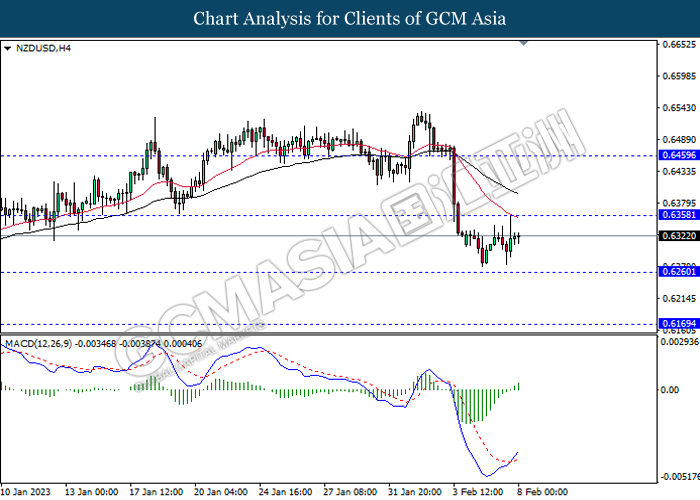Click the 3 Feb 12:00 time label

tap(478, 492)
